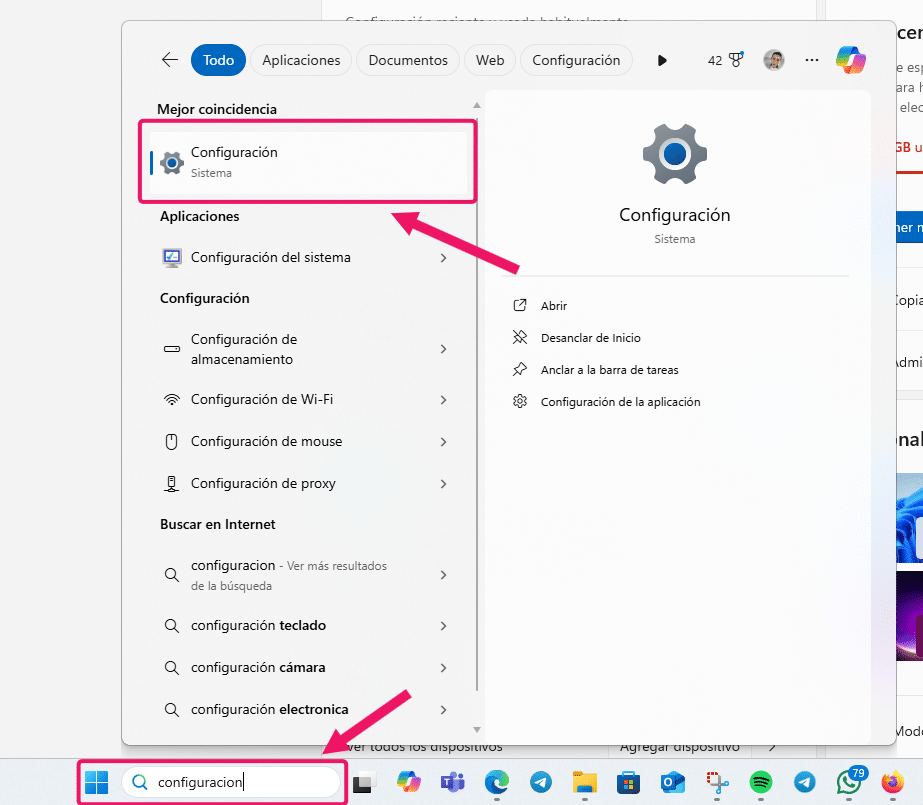Click Anclar a la barra de tareas
Viewport: 923px width, 805px height.
click(609, 370)
